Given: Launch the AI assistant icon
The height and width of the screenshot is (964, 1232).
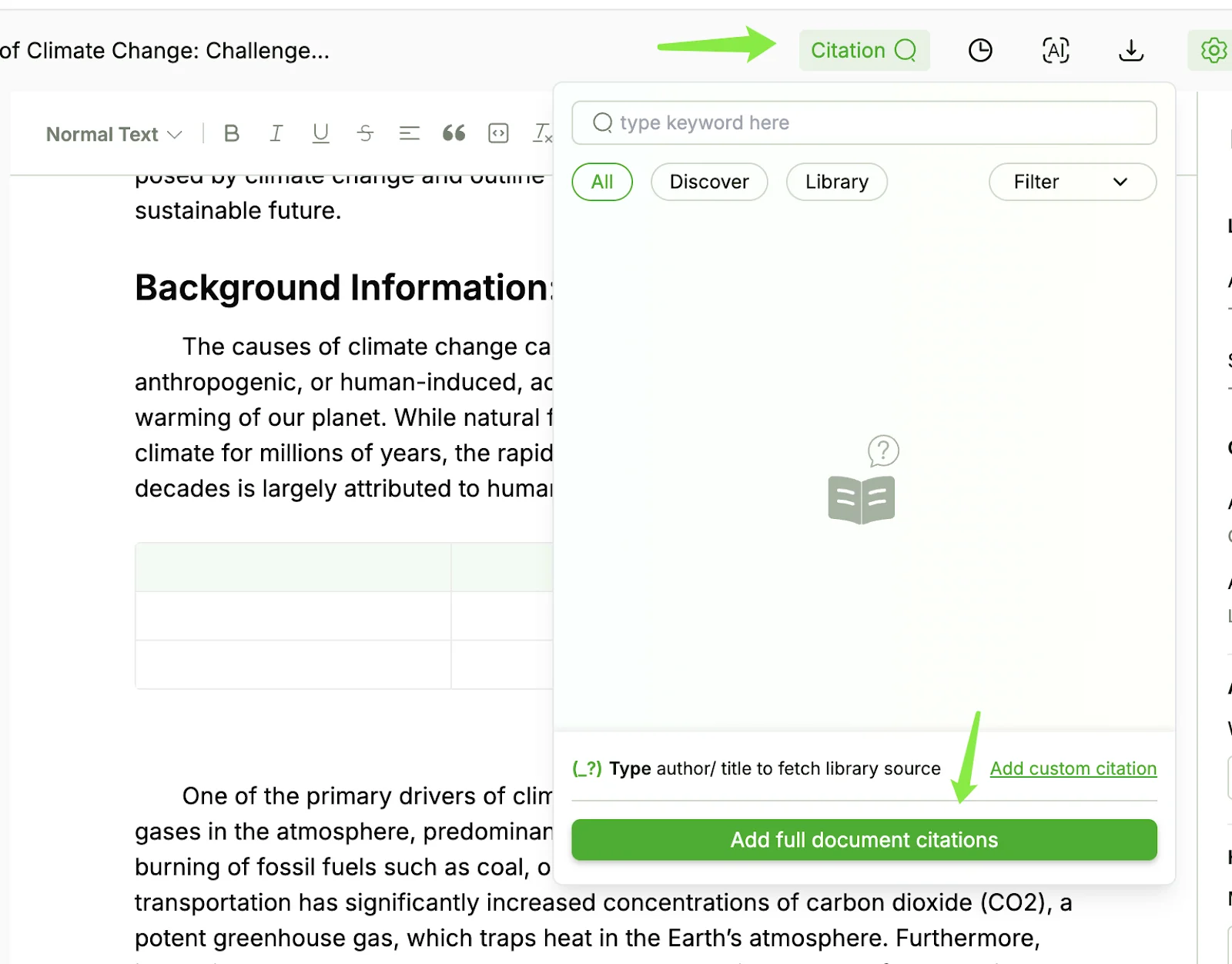Looking at the screenshot, I should click(1056, 51).
